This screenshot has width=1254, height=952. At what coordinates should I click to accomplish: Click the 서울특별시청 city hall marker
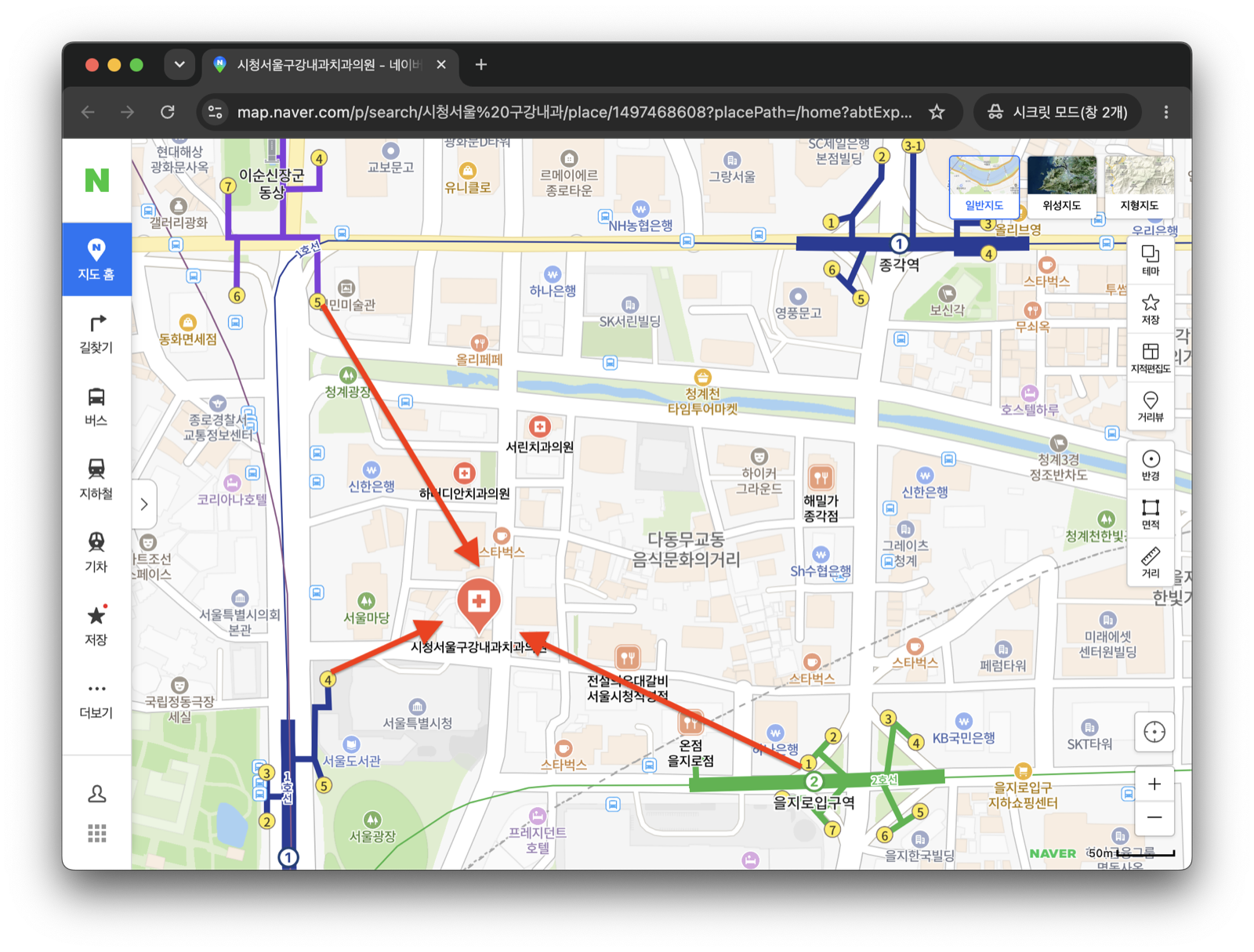point(417,706)
